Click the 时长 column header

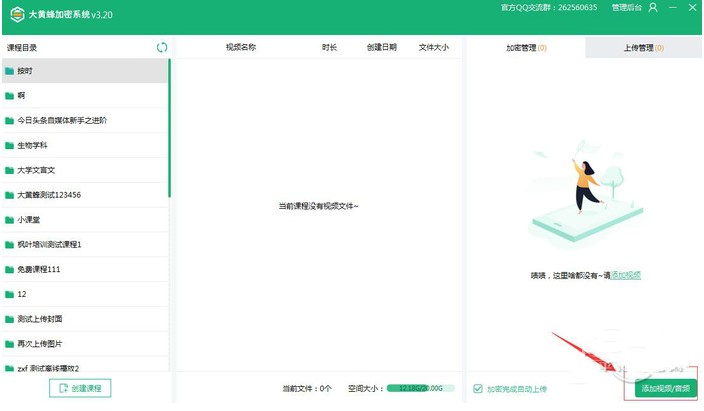[x=329, y=47]
